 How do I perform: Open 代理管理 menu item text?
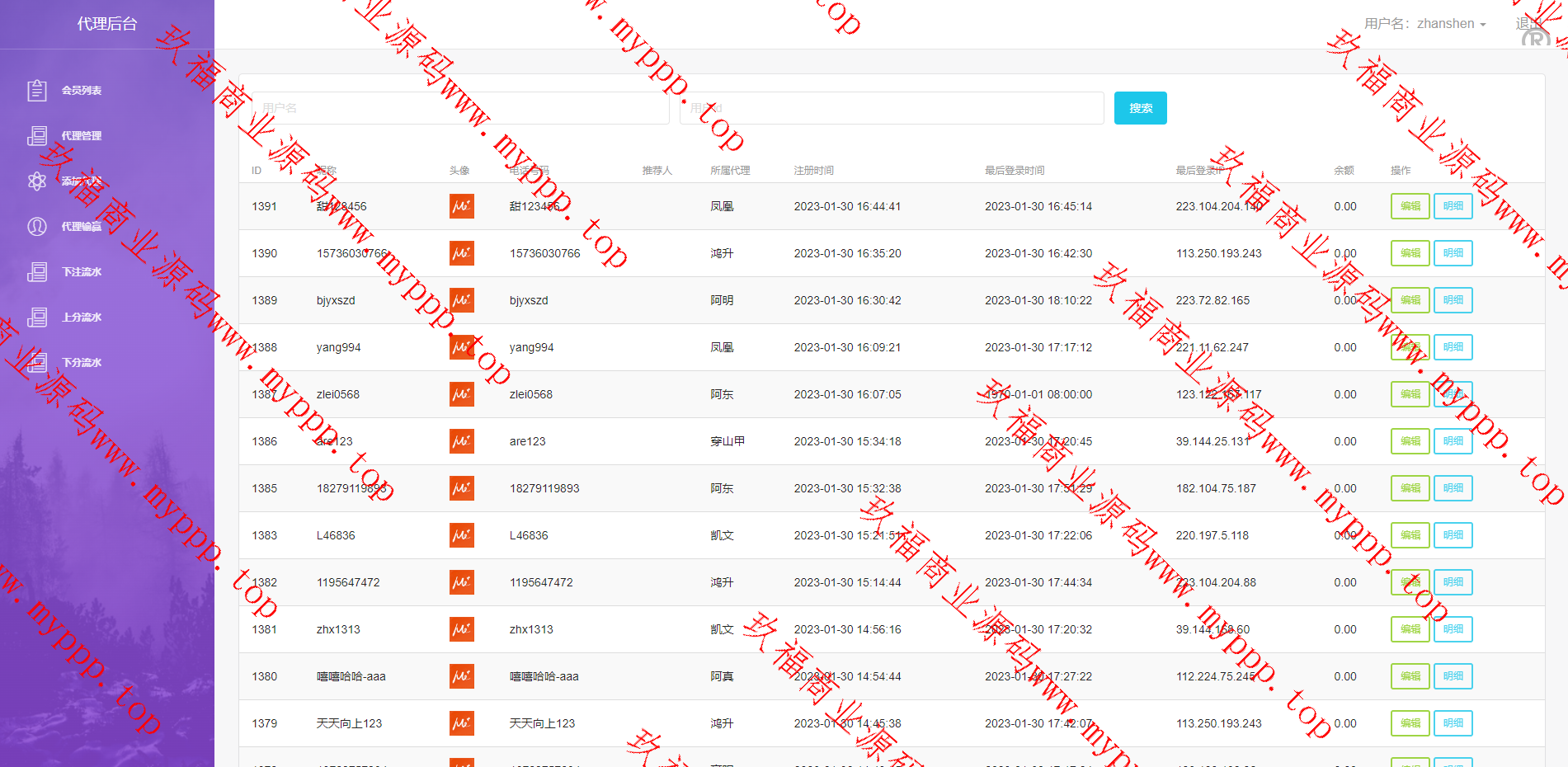pos(82,136)
